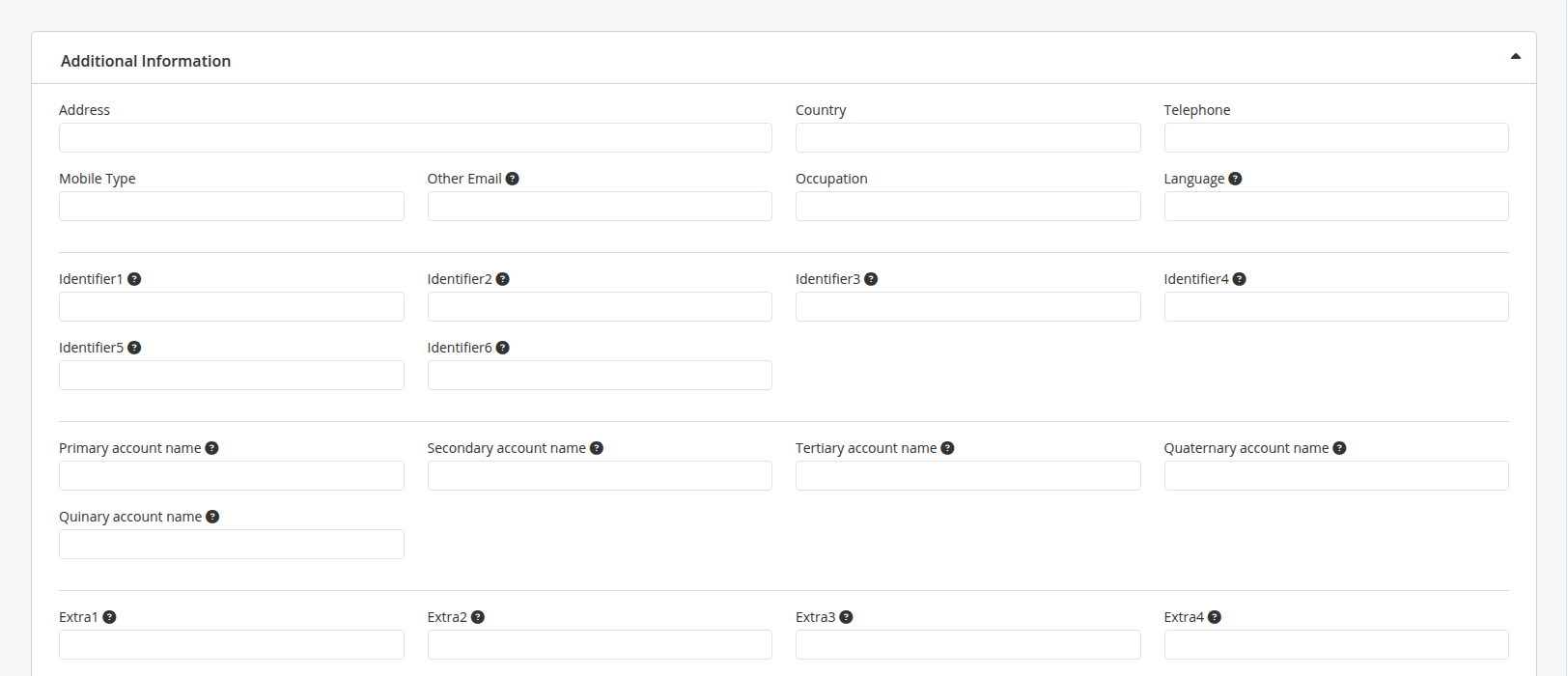This screenshot has height=676, width=1568.
Task: Click the Extra1 help icon
Action: tap(109, 617)
